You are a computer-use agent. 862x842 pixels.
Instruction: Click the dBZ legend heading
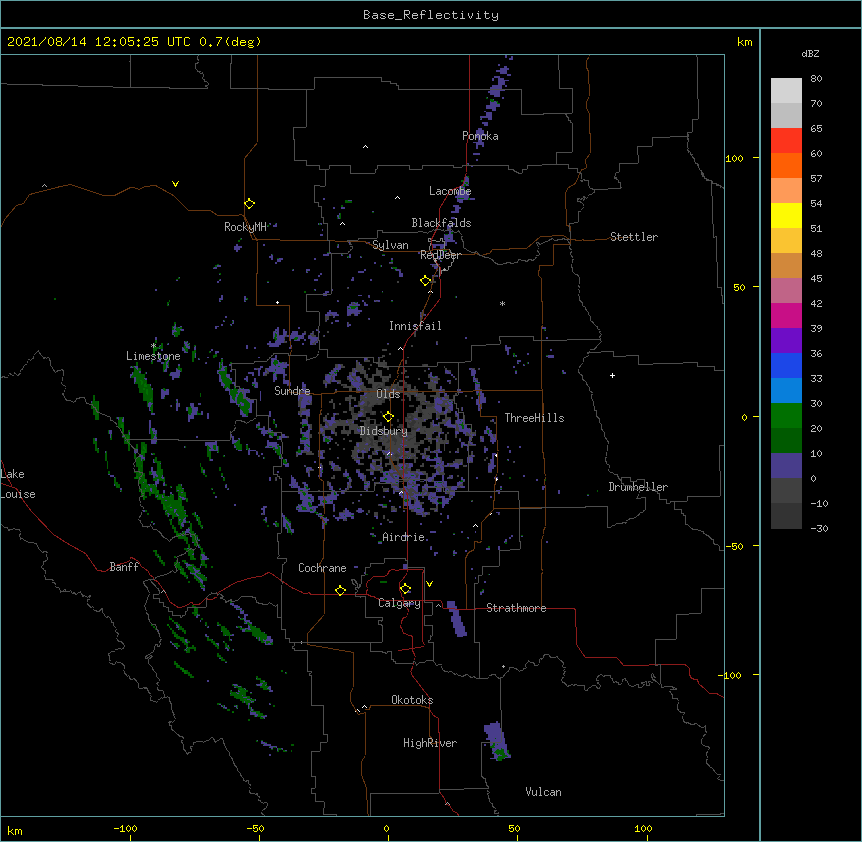tap(810, 53)
